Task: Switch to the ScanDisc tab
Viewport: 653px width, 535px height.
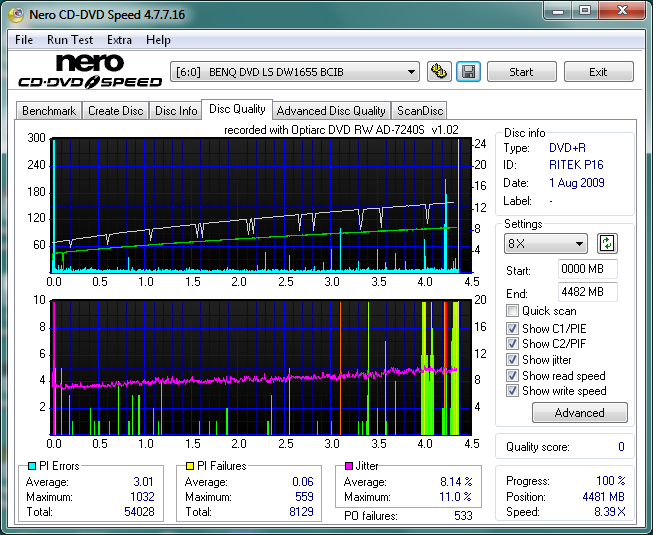Action: click(x=419, y=111)
